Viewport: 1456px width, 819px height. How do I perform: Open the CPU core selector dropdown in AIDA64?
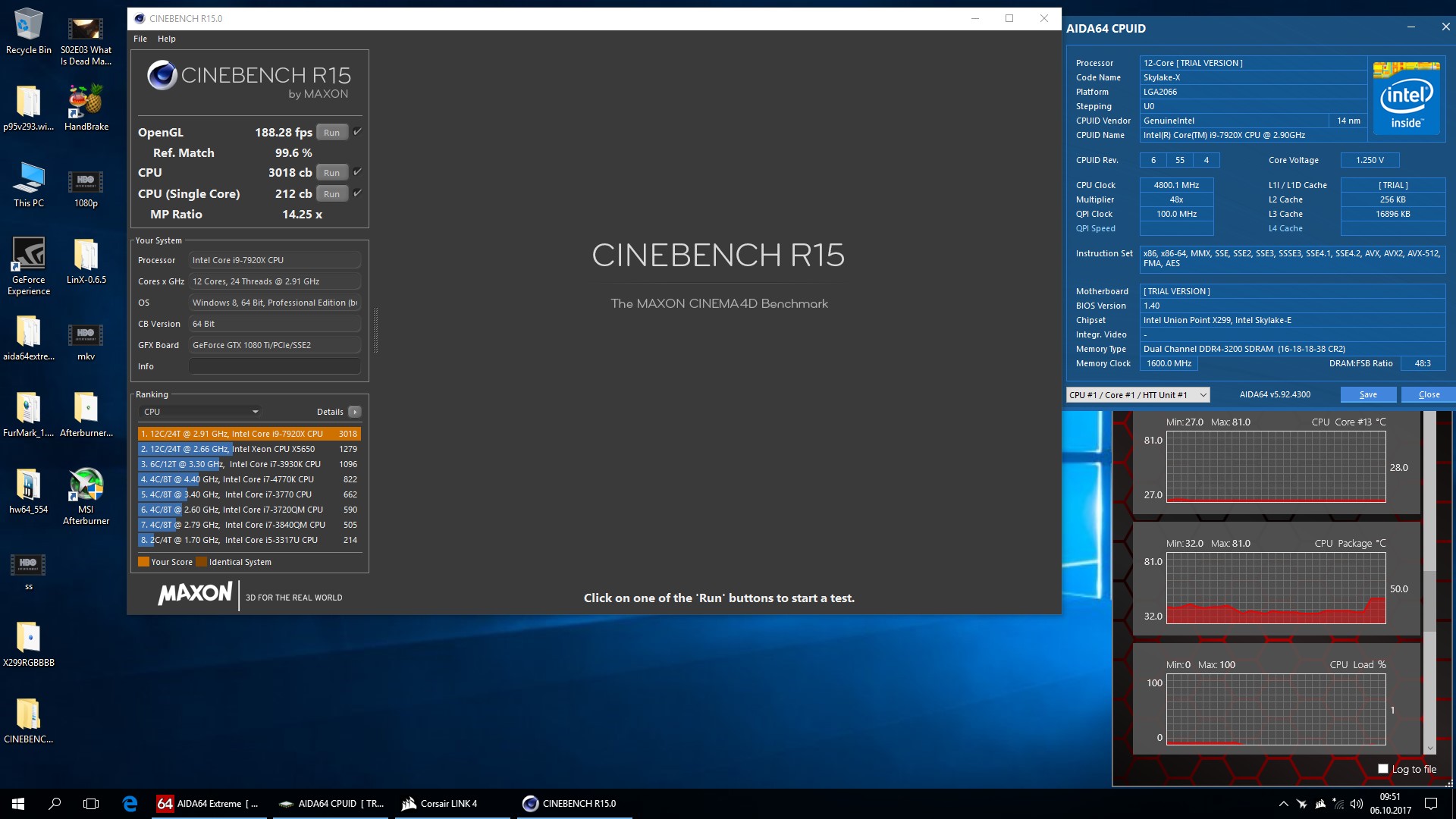(1137, 394)
